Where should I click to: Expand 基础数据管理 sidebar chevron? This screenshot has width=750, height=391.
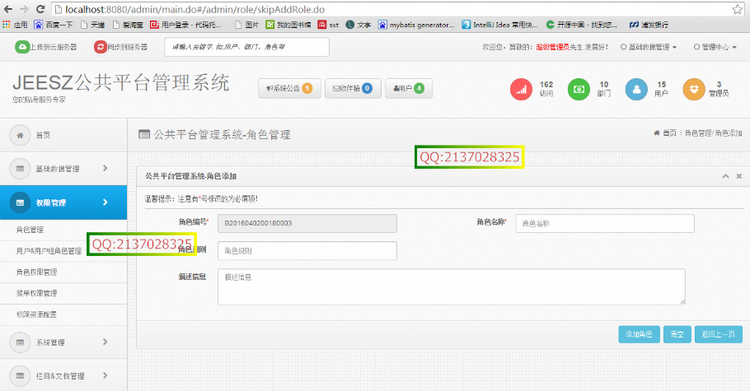tap(105, 168)
